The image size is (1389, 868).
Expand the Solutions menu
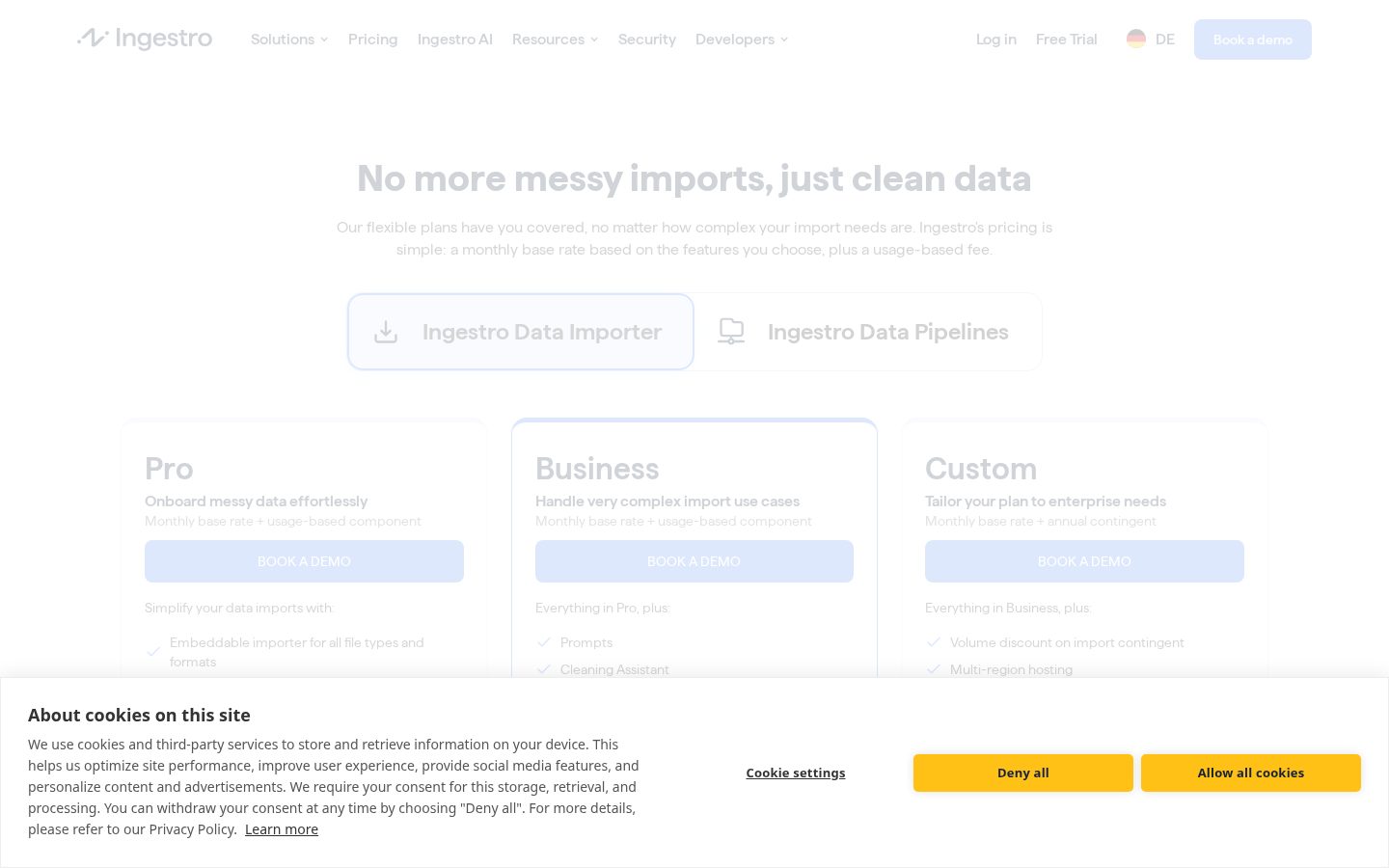point(289,40)
